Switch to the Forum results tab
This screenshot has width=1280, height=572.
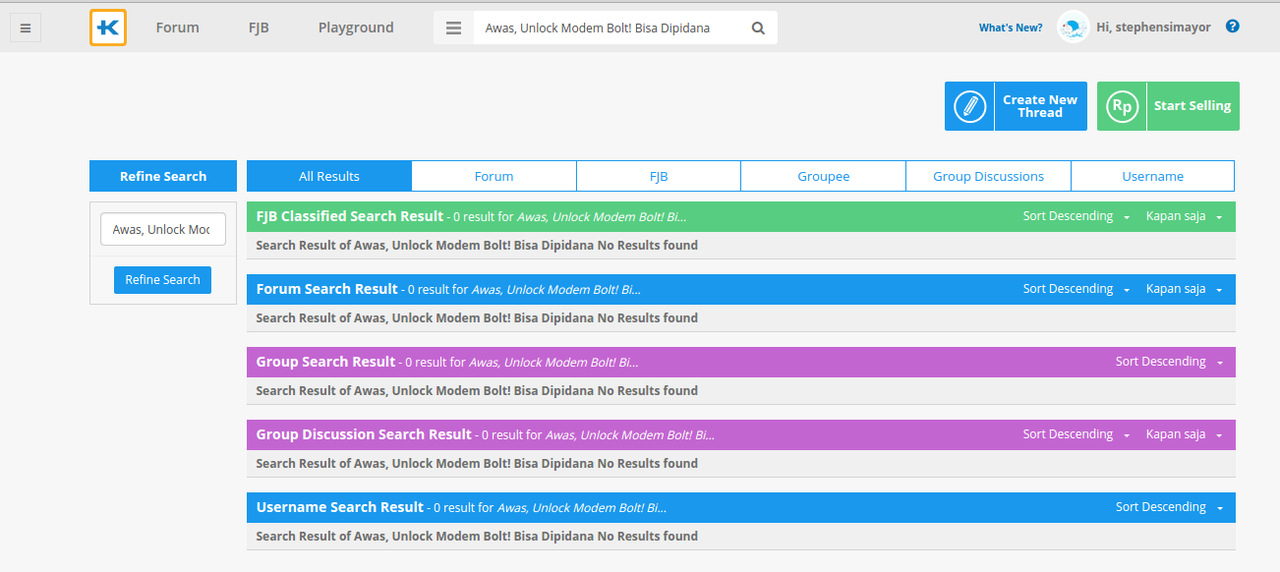pos(494,176)
